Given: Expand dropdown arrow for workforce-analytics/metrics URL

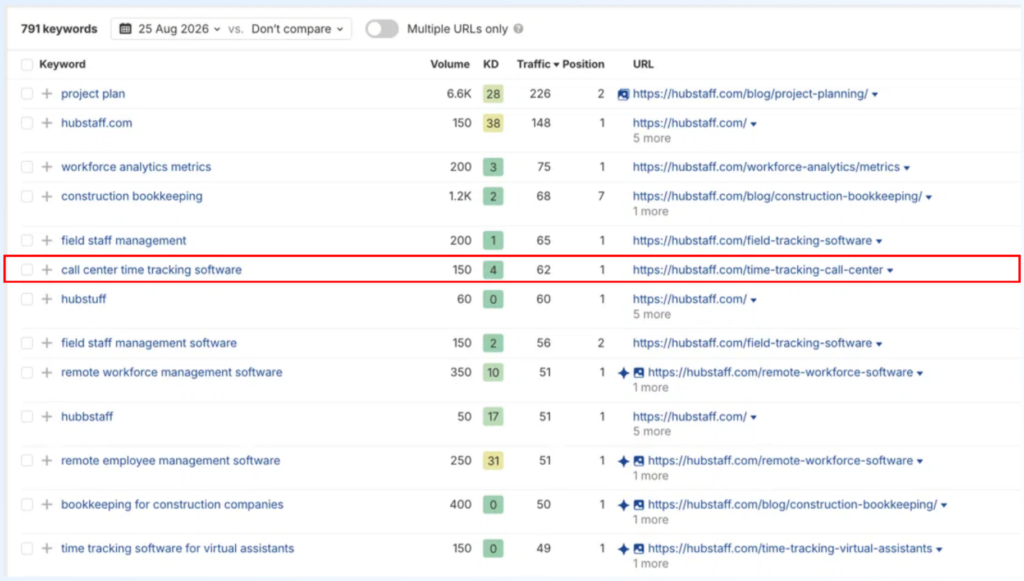Looking at the screenshot, I should (906, 168).
